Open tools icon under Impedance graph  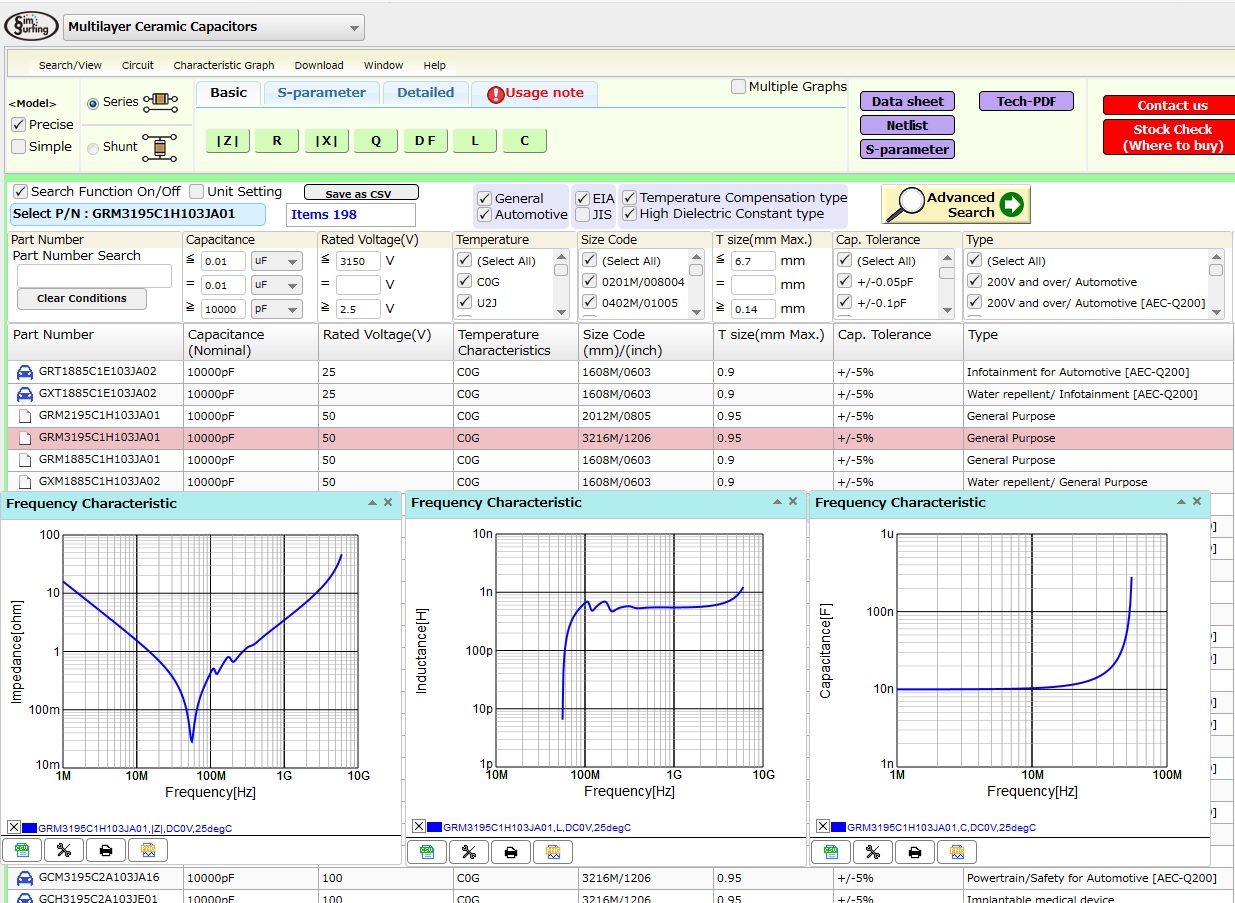click(64, 851)
